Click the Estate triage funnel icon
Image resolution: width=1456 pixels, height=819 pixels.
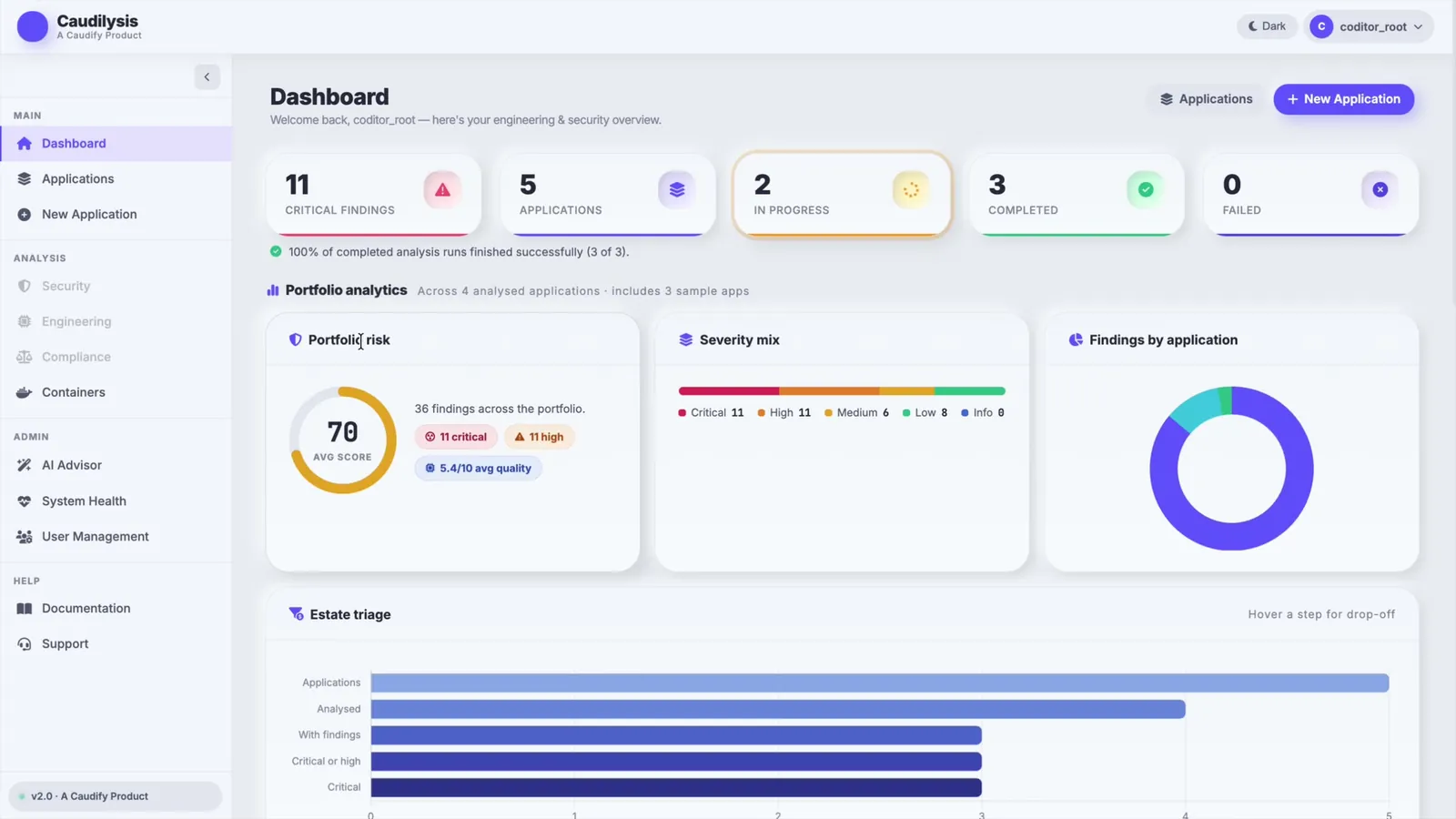[296, 614]
